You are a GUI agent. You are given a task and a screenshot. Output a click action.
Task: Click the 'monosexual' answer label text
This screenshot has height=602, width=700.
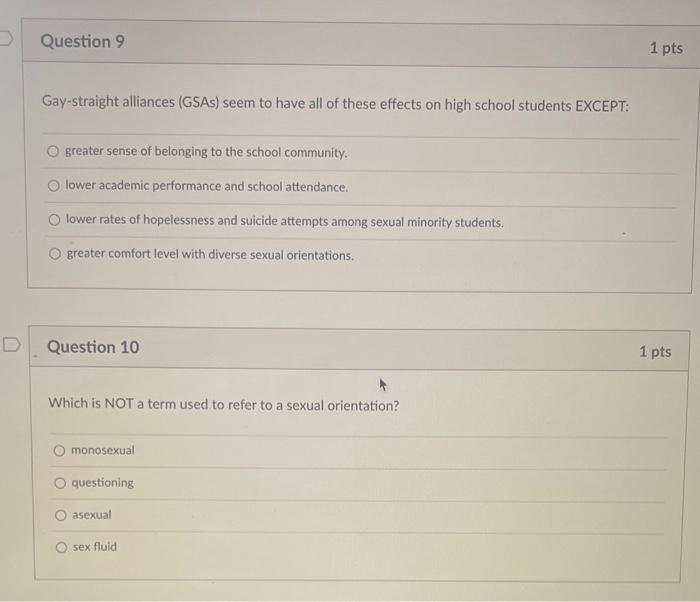[103, 450]
